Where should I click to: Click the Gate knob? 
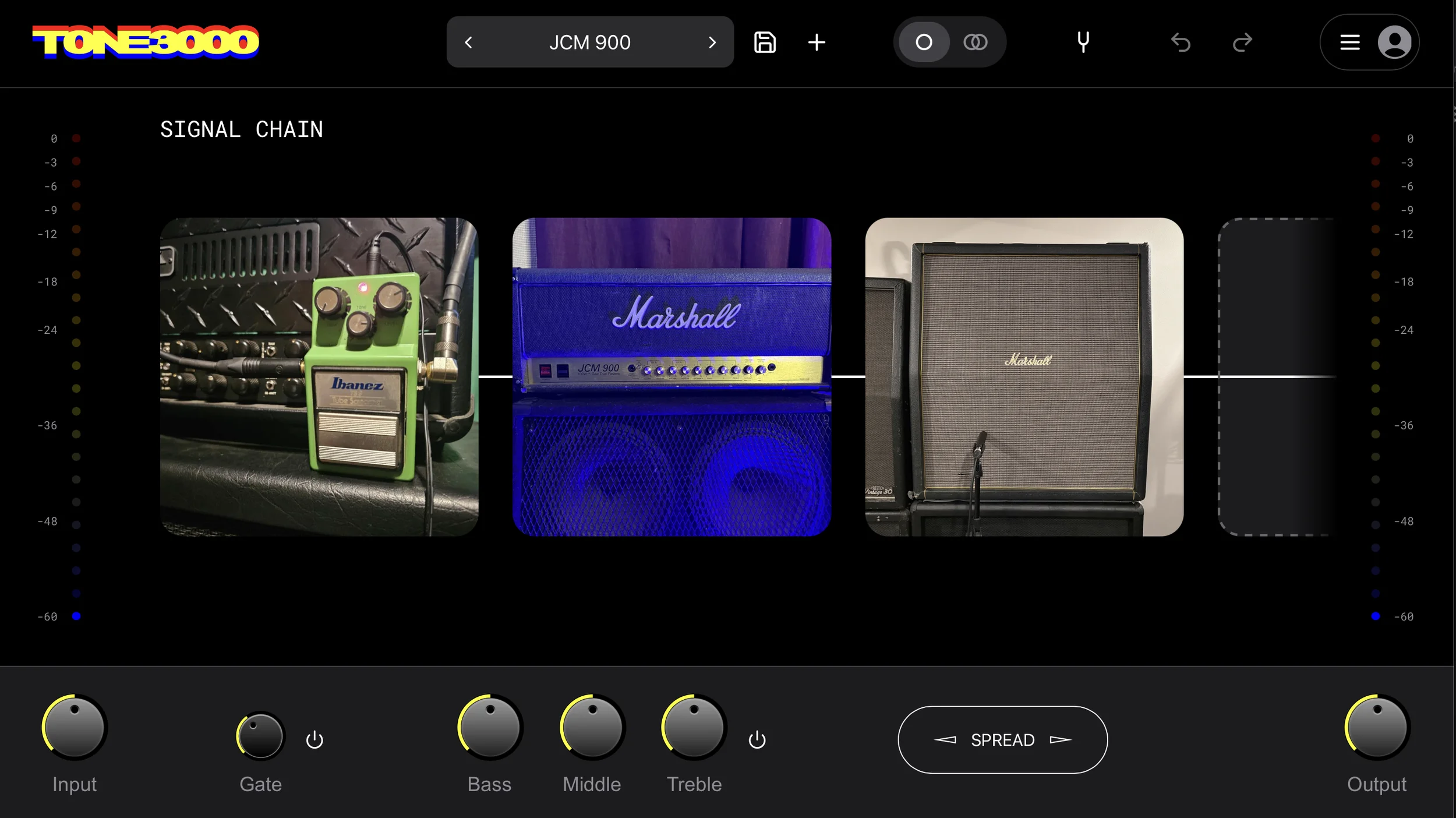260,735
